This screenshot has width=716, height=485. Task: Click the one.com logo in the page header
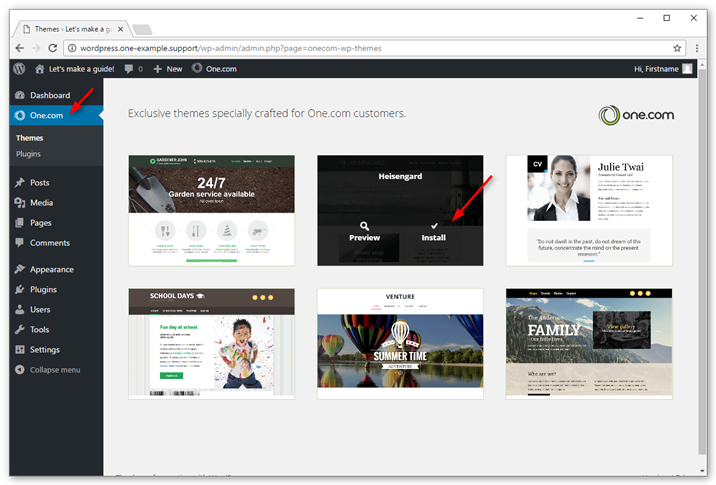(636, 115)
